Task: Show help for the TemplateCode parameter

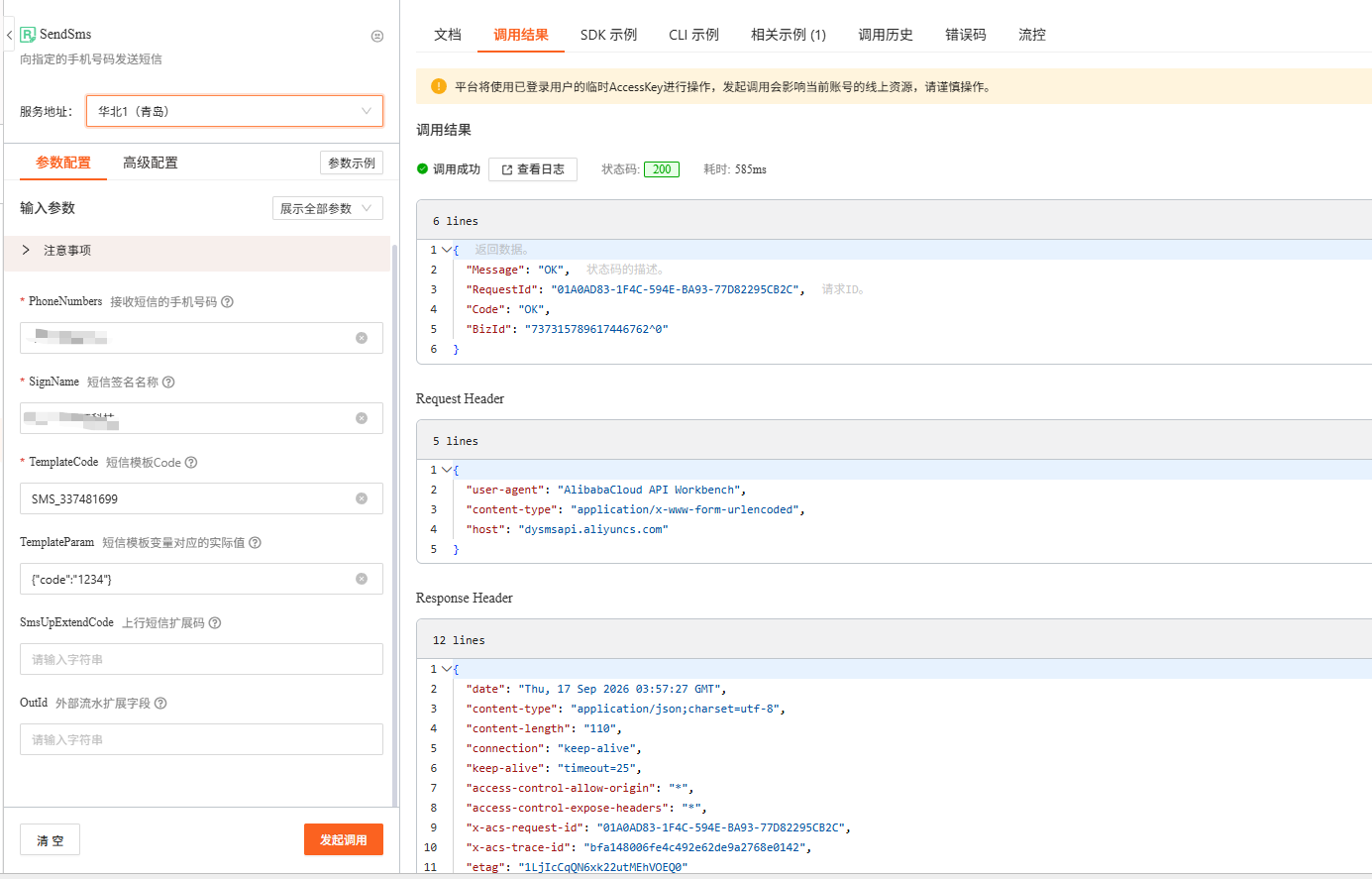Action: click(191, 463)
